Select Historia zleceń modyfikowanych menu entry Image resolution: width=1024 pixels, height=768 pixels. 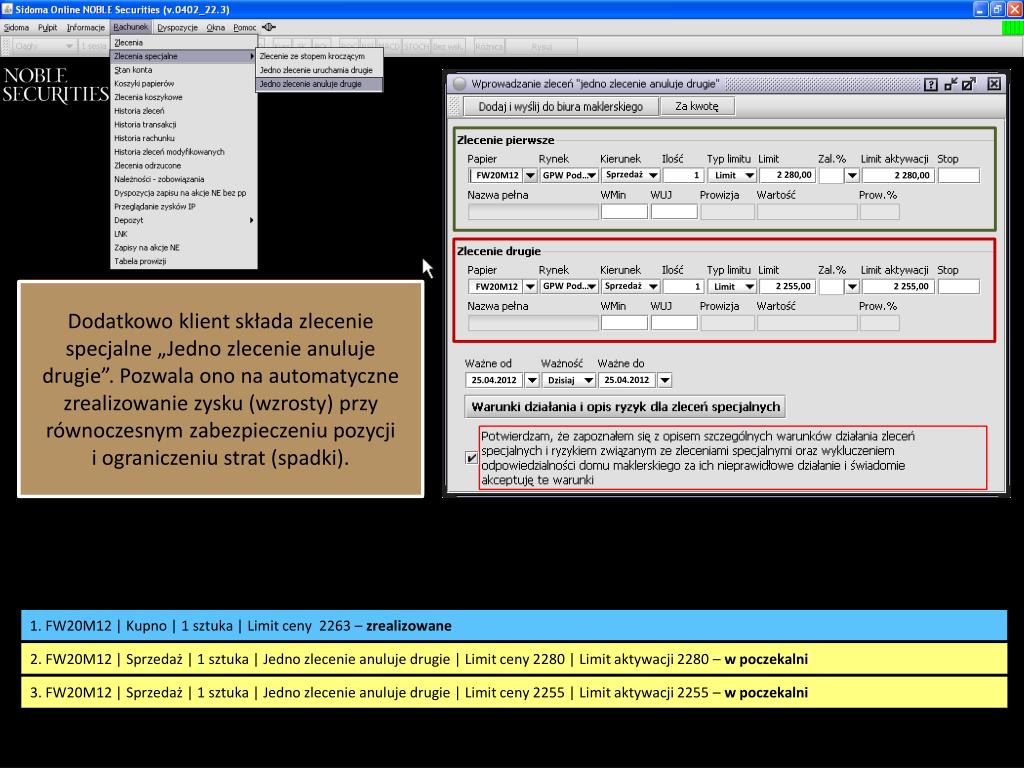coord(184,152)
